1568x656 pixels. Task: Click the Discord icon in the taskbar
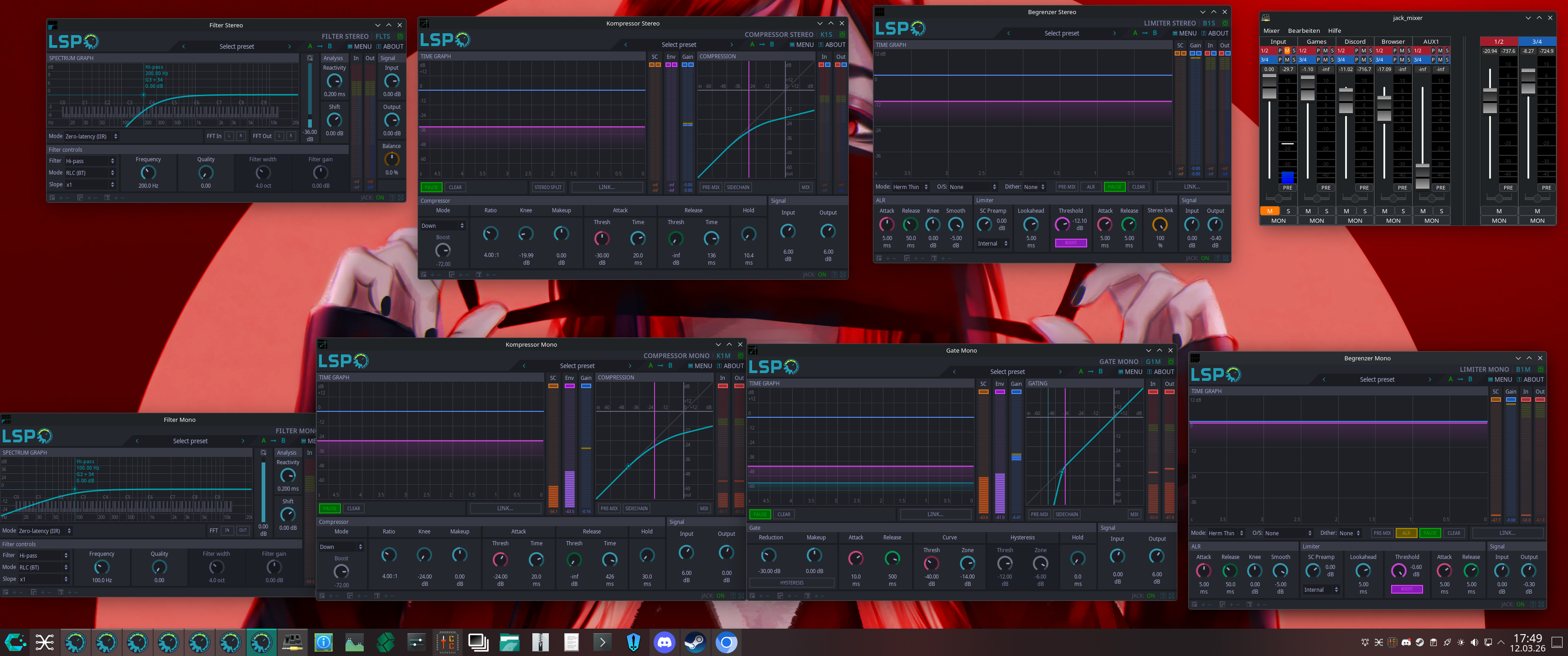(664, 642)
